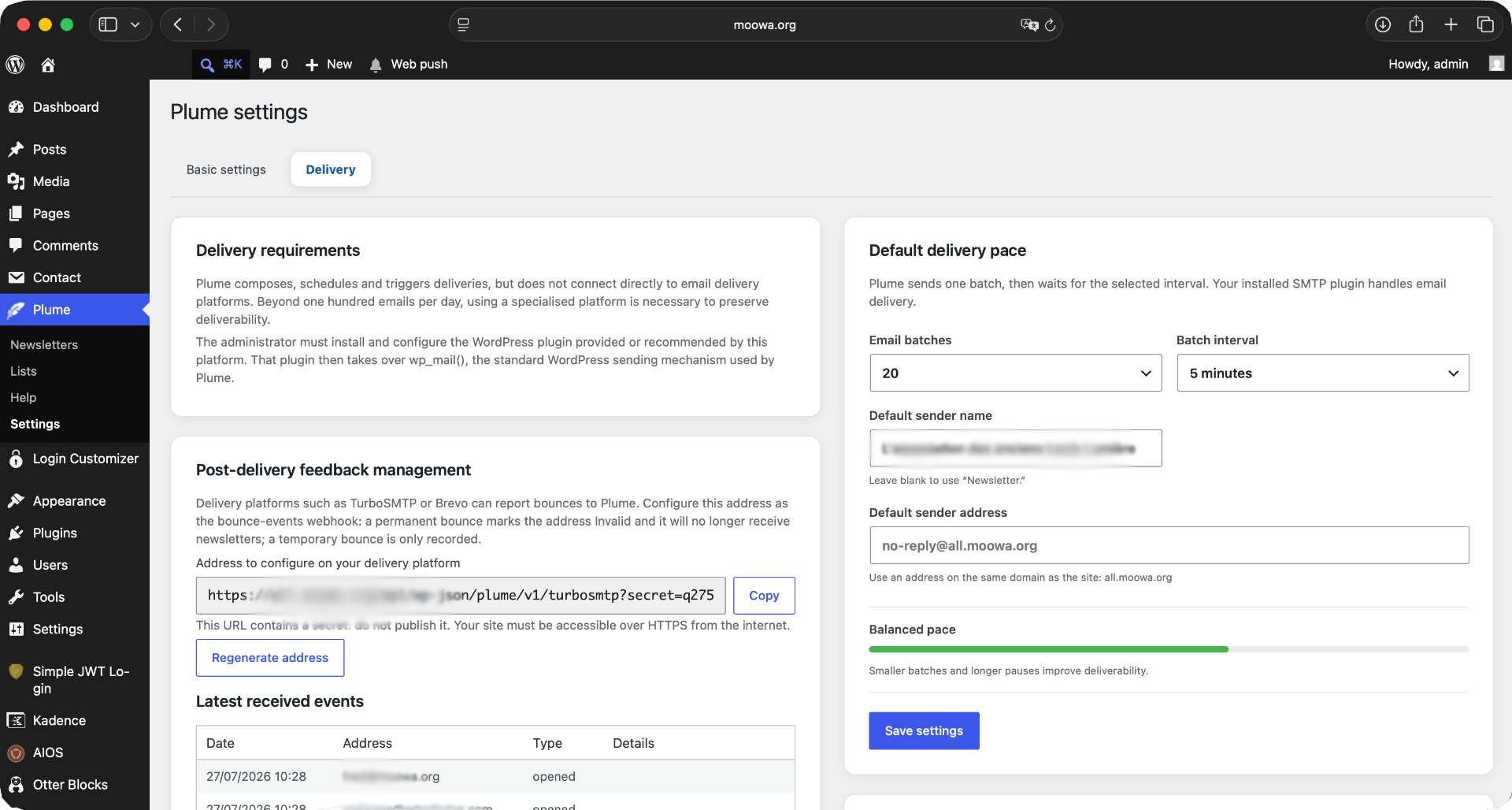Reload the page
The image size is (1512, 810).
point(1051,25)
